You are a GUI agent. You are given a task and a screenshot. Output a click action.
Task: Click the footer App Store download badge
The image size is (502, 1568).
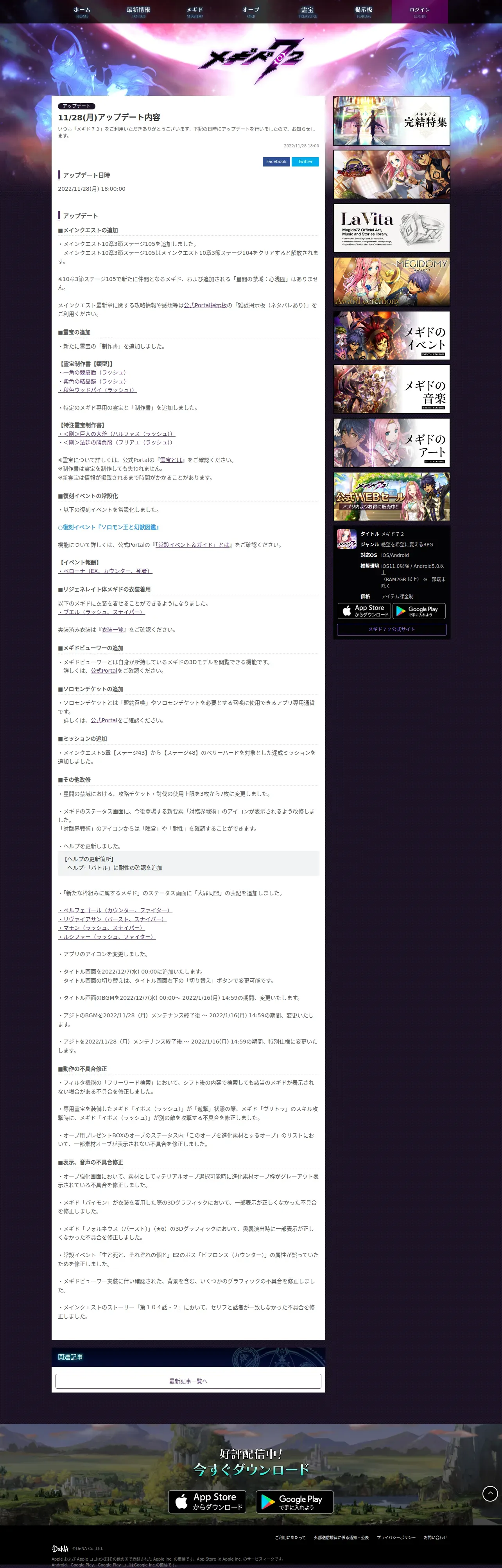(x=207, y=1502)
